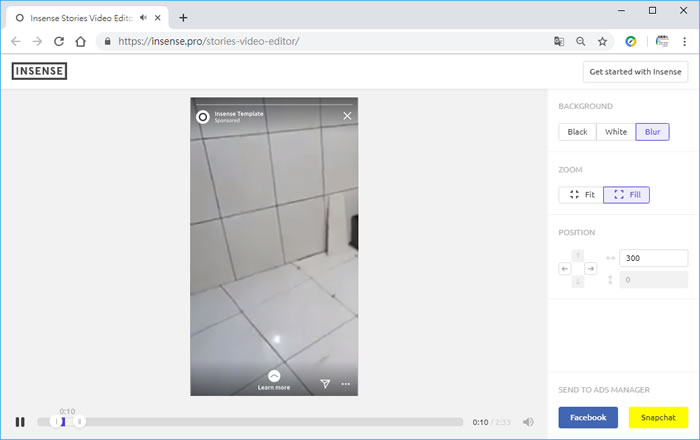Click the blue playhead marker
Viewport: 700px width, 440px height.
pos(63,422)
